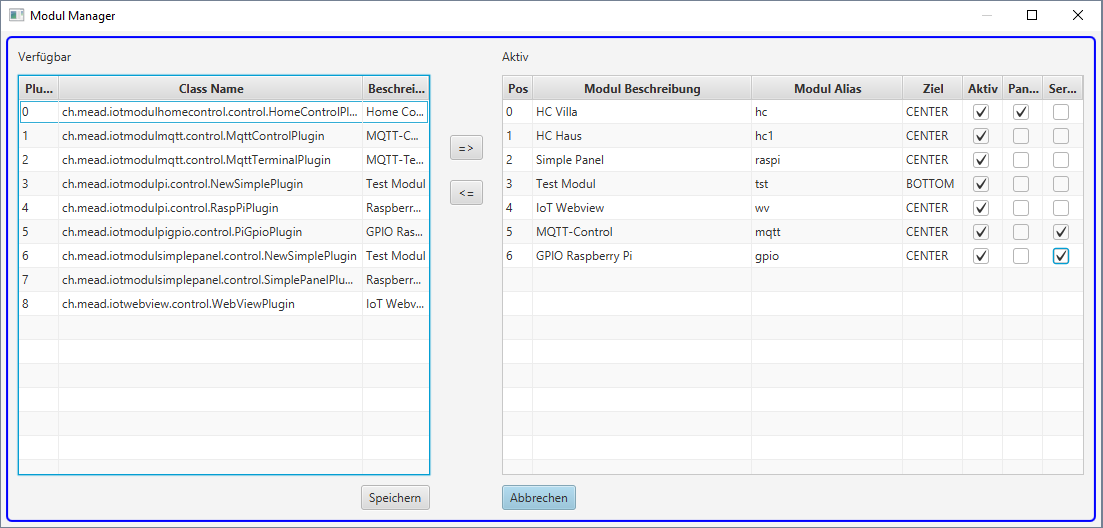Viewport: 1103px width, 528px height.
Task: Click the left arrow button to remove module
Action: (466, 193)
